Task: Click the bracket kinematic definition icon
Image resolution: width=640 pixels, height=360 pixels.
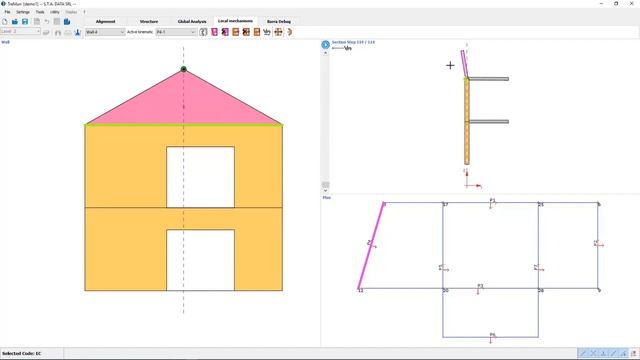Action: click(203, 32)
